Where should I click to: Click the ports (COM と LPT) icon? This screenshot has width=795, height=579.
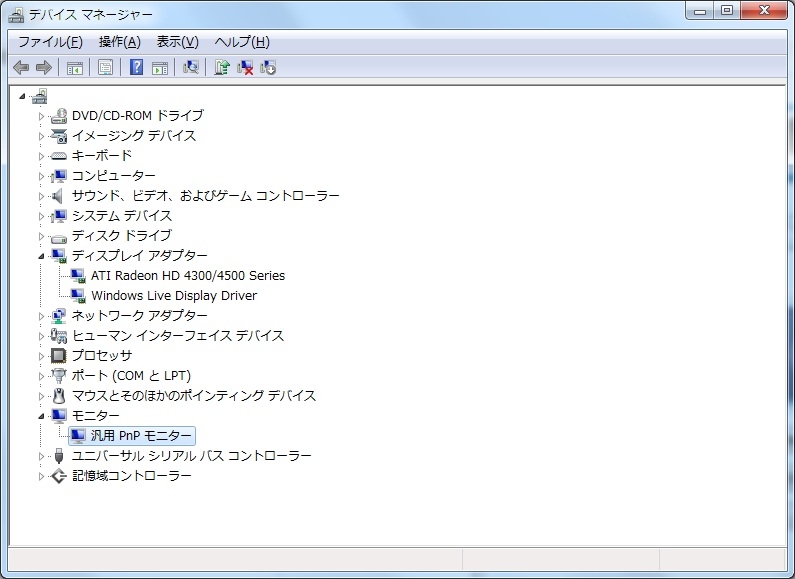point(59,376)
